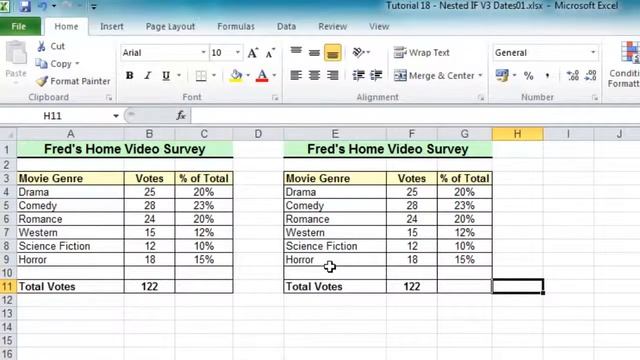
Task: Open the Customize Quick Access Toolbar arrow
Action: [93, 7]
